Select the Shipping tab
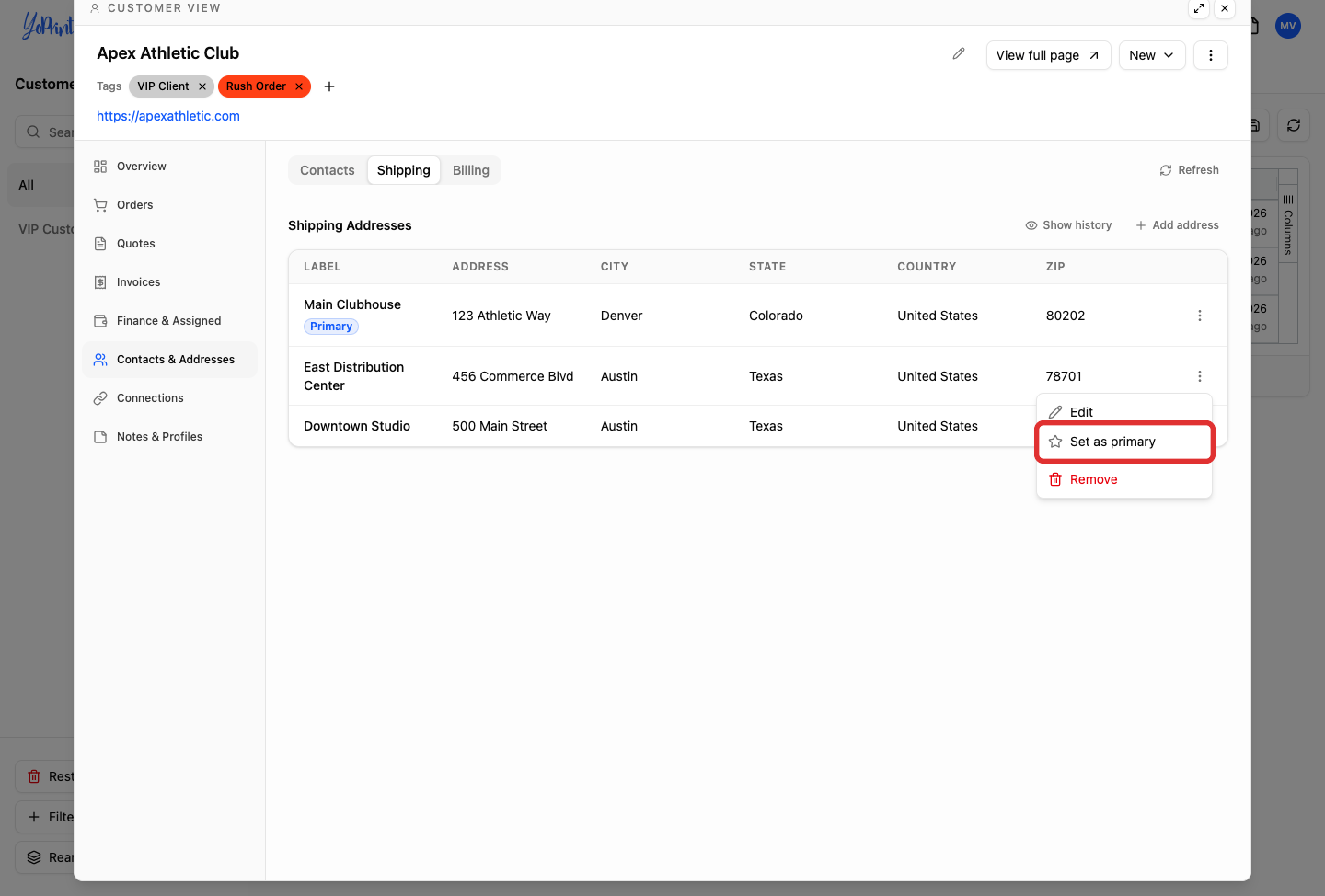The width and height of the screenshot is (1325, 896). (404, 170)
